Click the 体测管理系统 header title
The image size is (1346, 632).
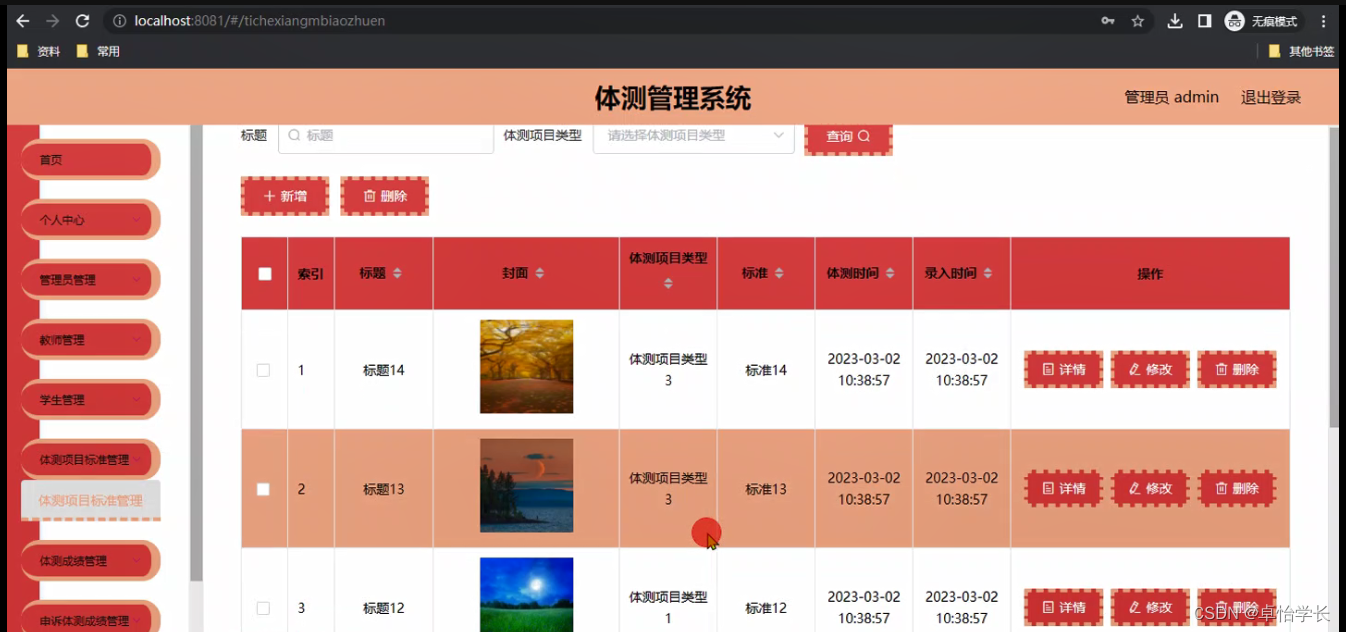click(x=673, y=98)
